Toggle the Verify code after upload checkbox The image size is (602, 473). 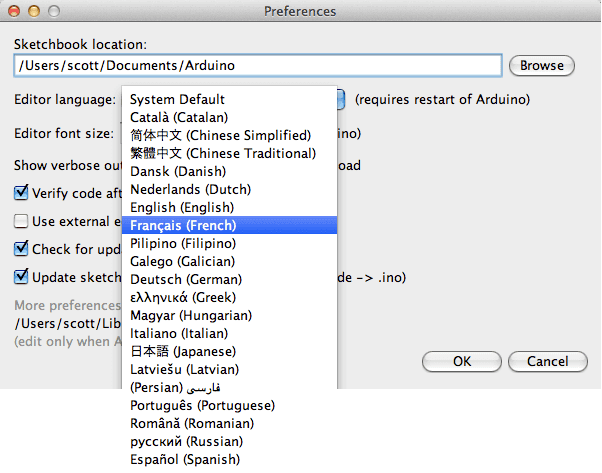point(21,193)
